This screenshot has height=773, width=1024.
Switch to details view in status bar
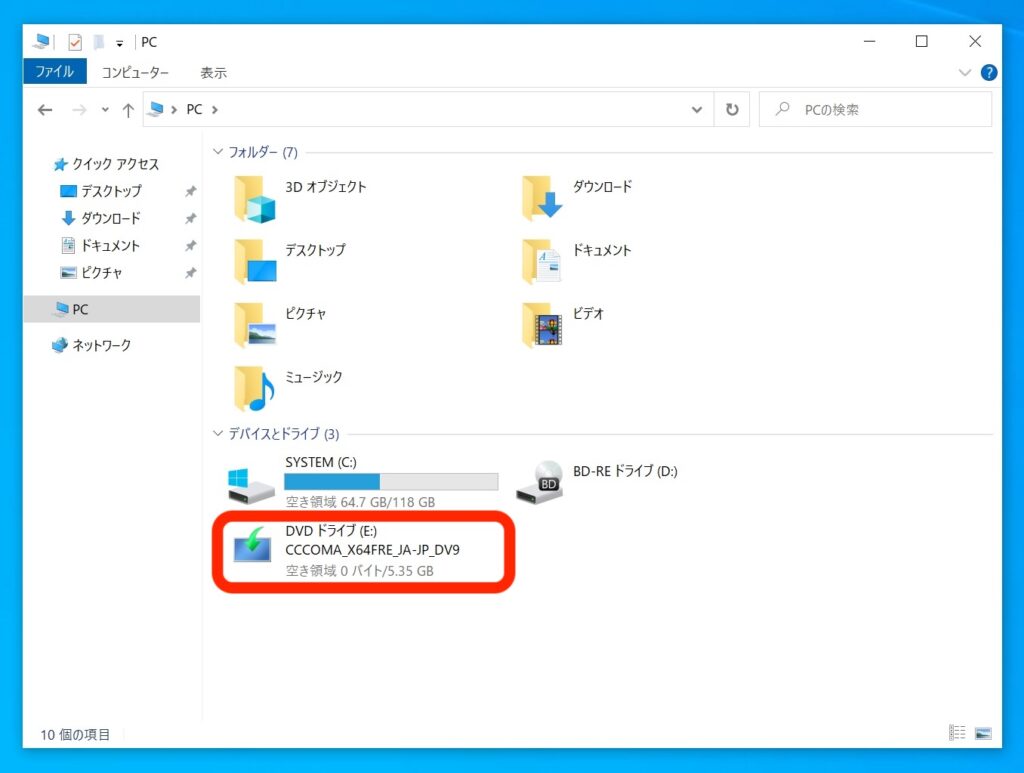(957, 733)
